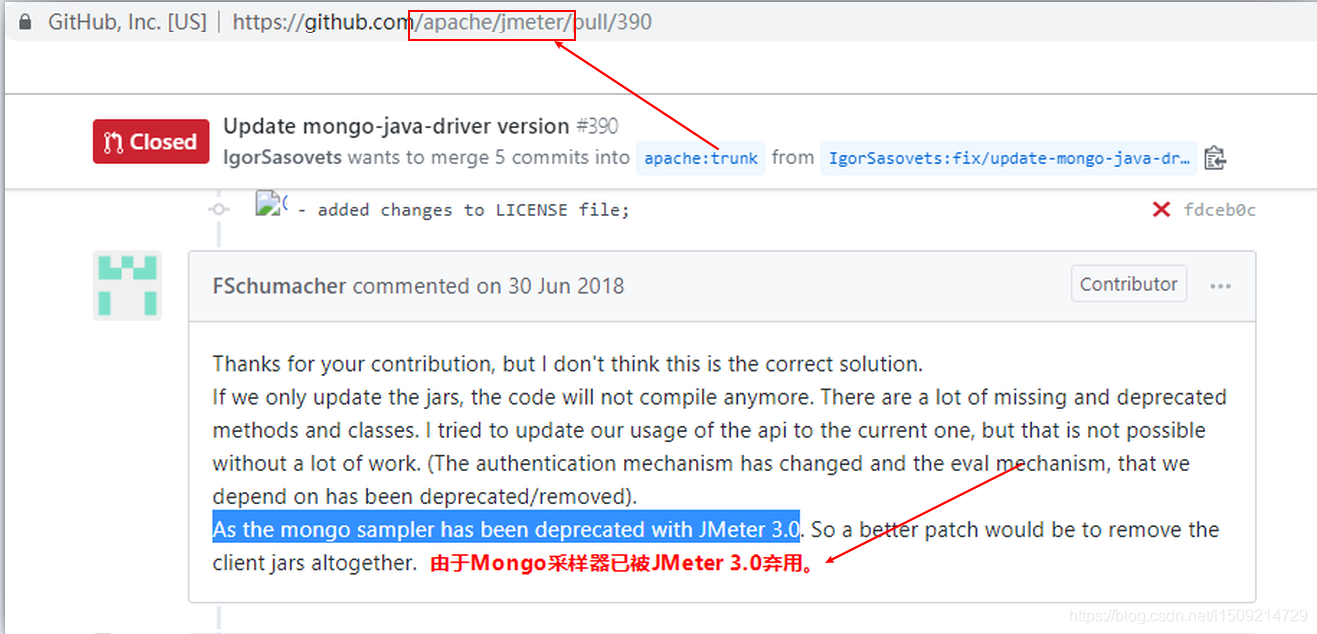Click the commit author avatar image

point(272,205)
